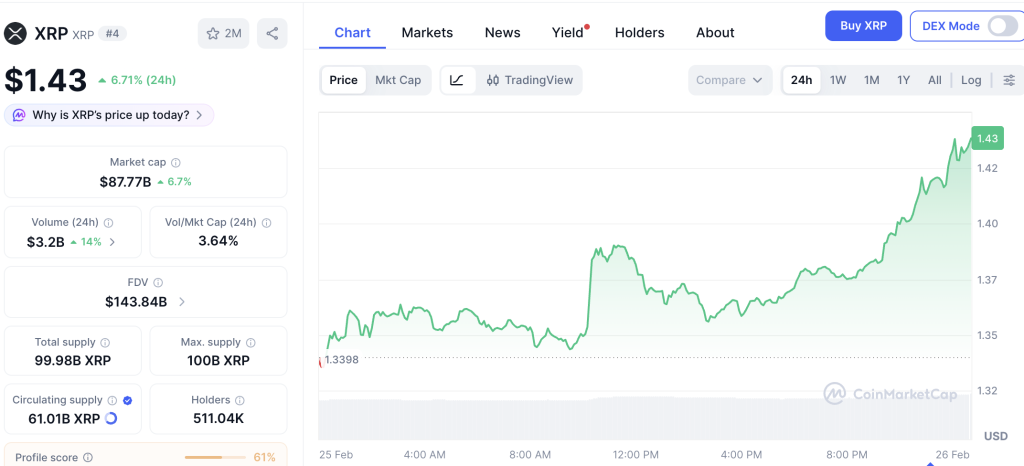Click the Market cap info icon
The height and width of the screenshot is (466, 1024).
tap(176, 163)
